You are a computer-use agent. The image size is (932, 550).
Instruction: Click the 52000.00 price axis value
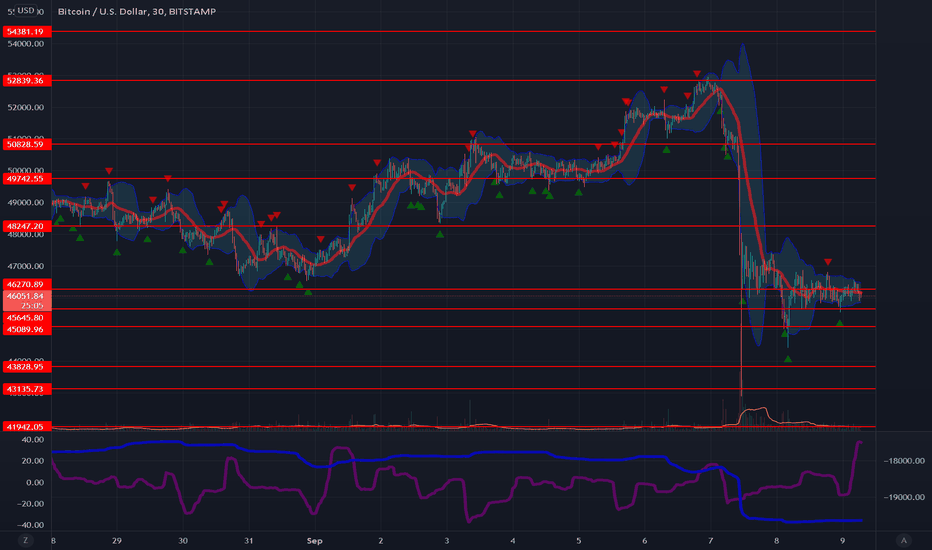click(x=26, y=108)
